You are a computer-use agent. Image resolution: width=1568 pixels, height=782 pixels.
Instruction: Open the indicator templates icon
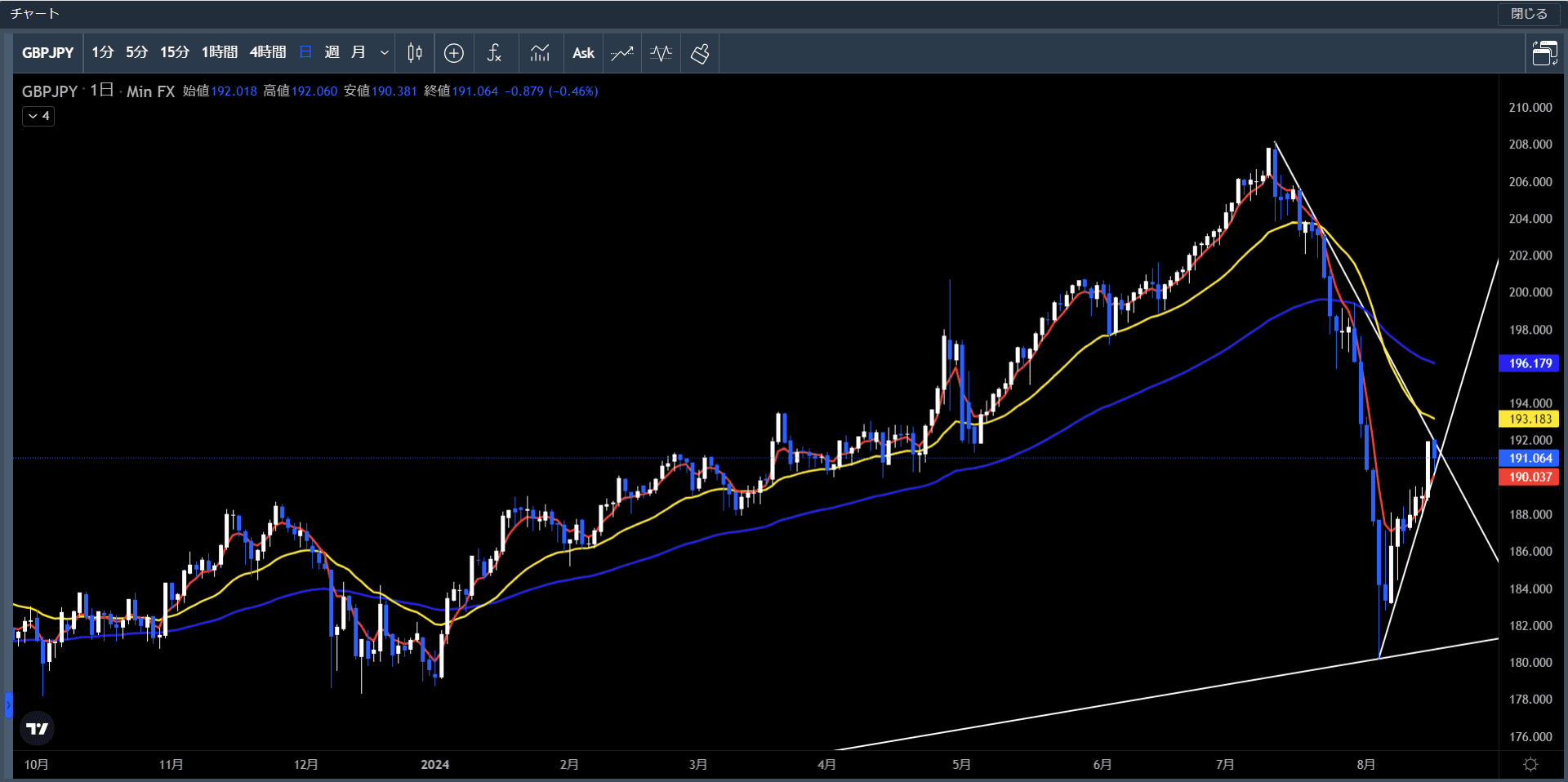point(540,53)
